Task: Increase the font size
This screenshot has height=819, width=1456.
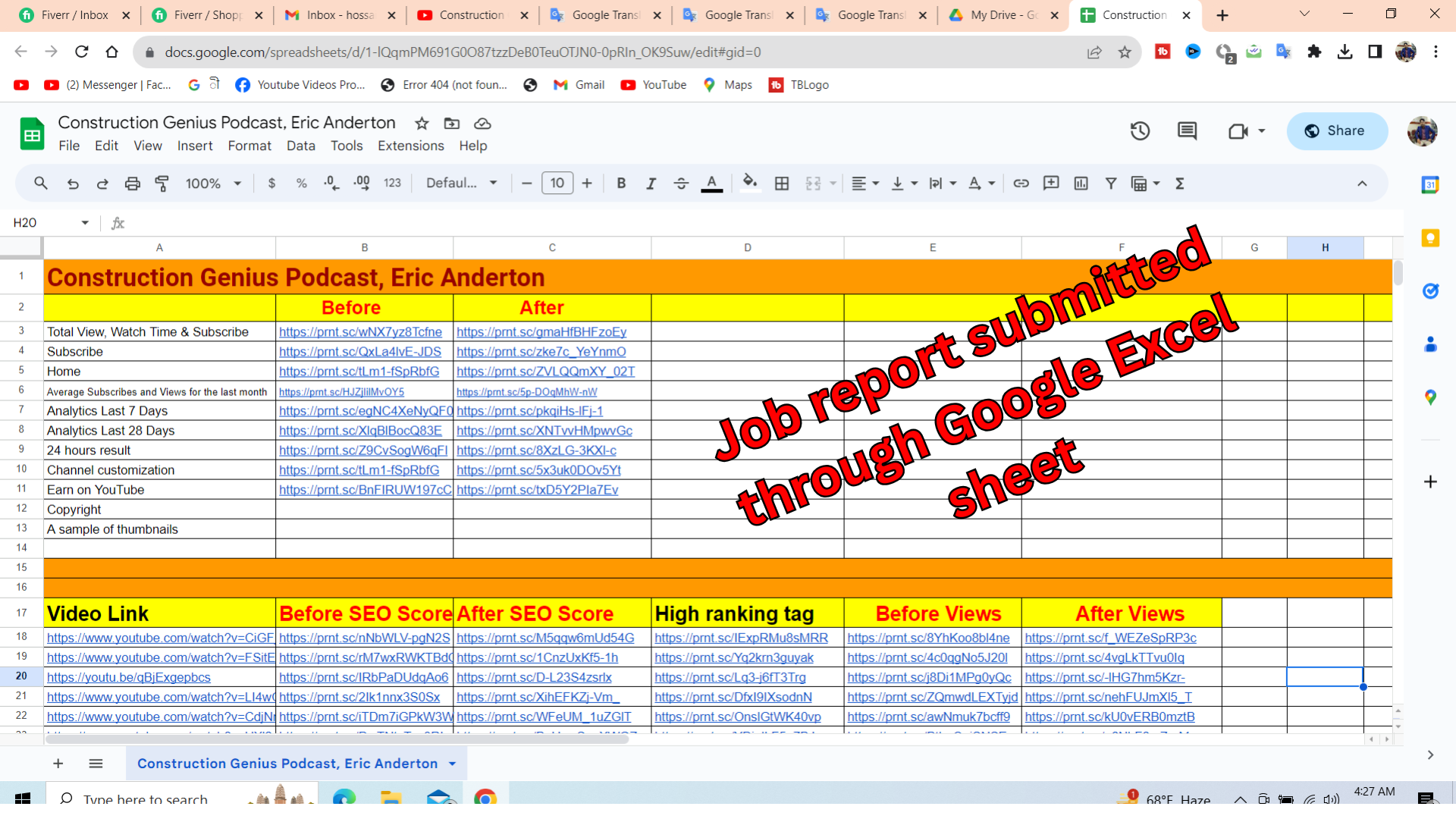Action: (x=587, y=184)
